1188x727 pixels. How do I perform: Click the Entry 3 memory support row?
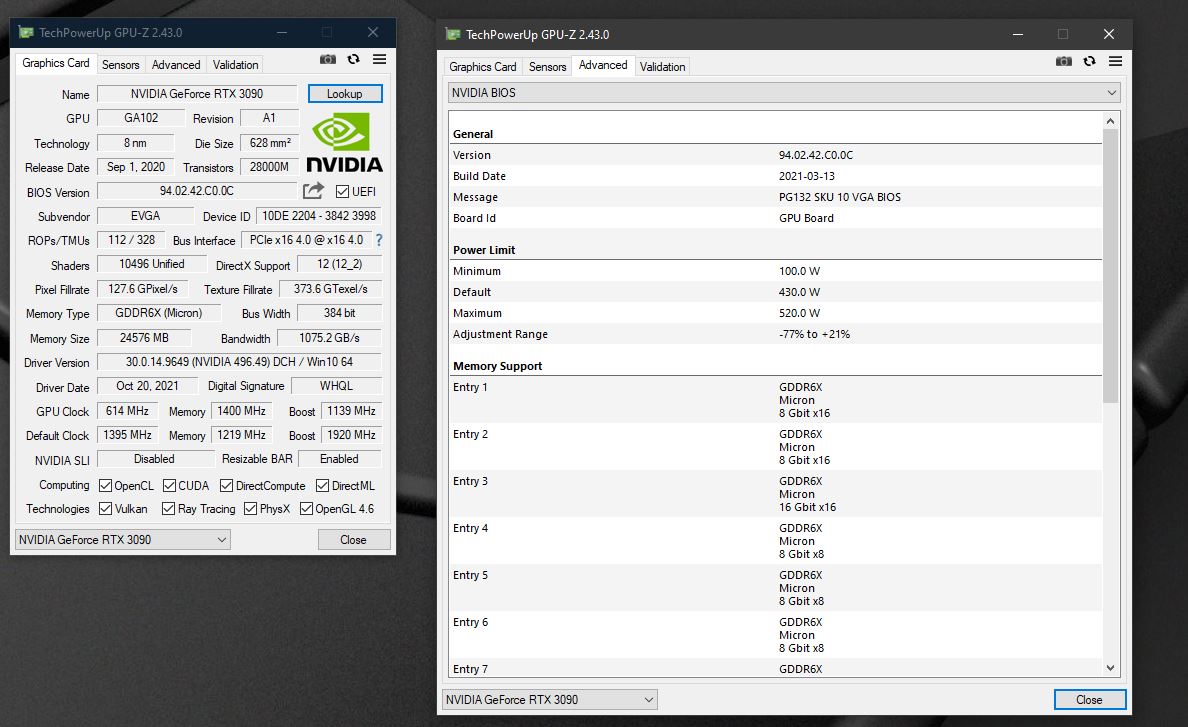pyautogui.click(x=775, y=494)
